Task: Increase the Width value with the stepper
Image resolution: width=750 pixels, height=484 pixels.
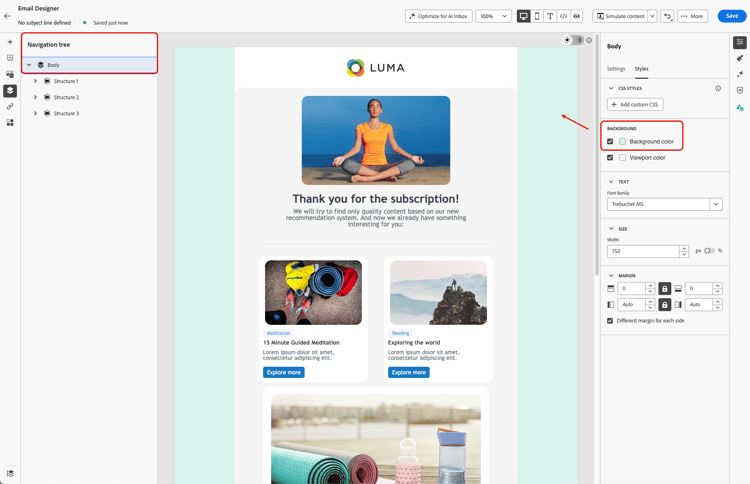Action: coord(684,249)
